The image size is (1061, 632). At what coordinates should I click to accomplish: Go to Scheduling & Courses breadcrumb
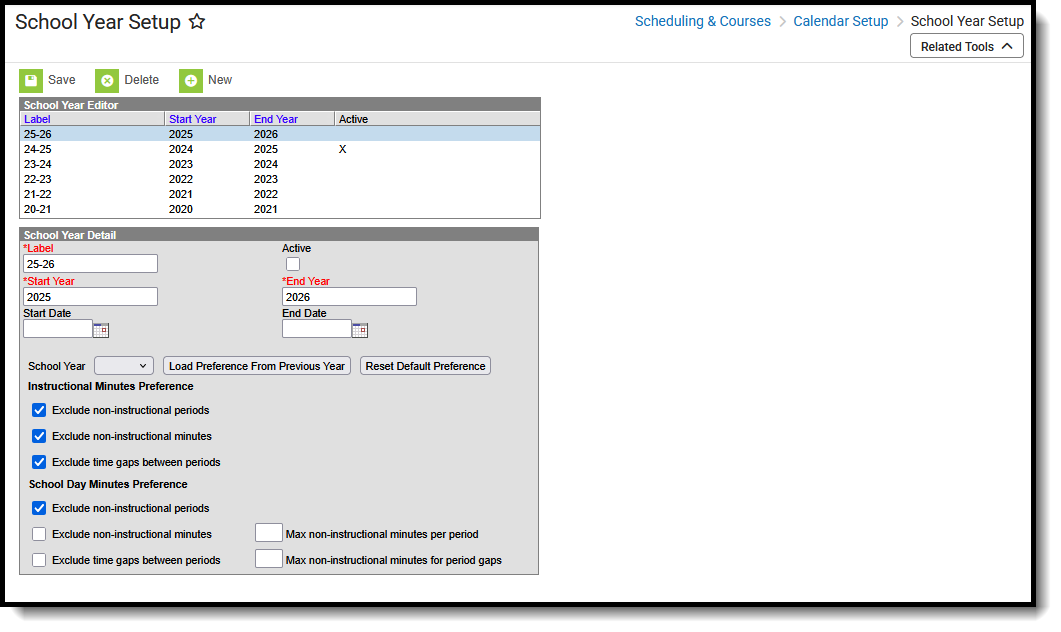click(x=702, y=22)
